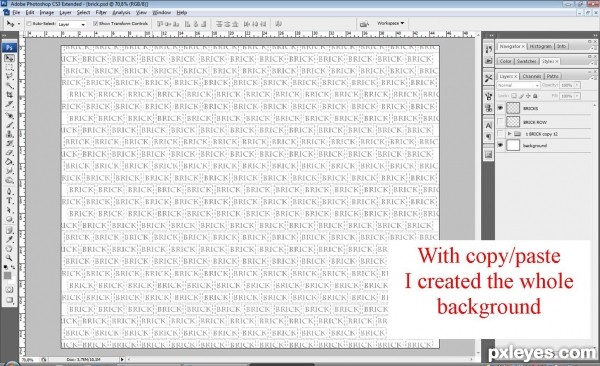Uncheck Show Transform Controls
The width and height of the screenshot is (600, 366).
coord(95,24)
